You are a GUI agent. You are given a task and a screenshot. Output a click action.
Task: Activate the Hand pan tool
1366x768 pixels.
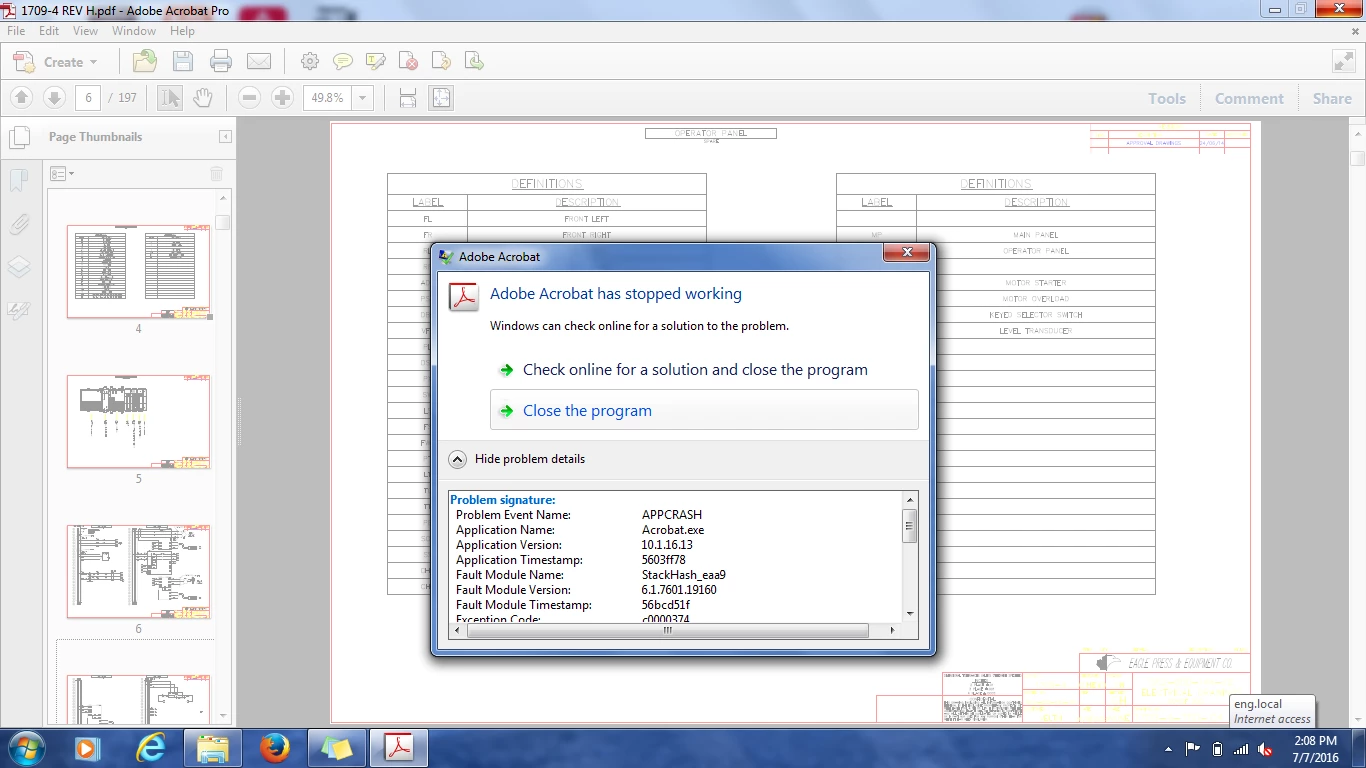tap(203, 97)
